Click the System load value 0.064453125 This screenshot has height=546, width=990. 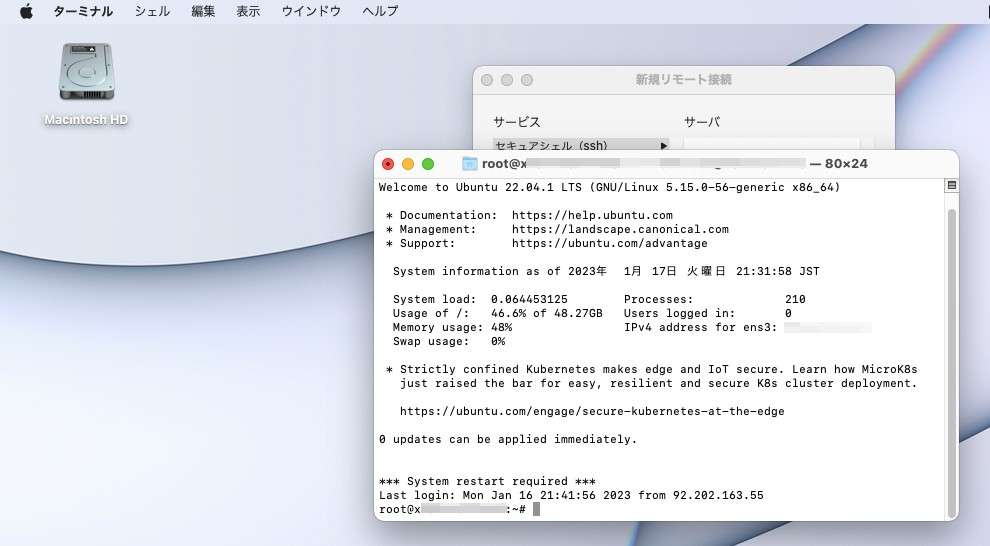tap(529, 299)
